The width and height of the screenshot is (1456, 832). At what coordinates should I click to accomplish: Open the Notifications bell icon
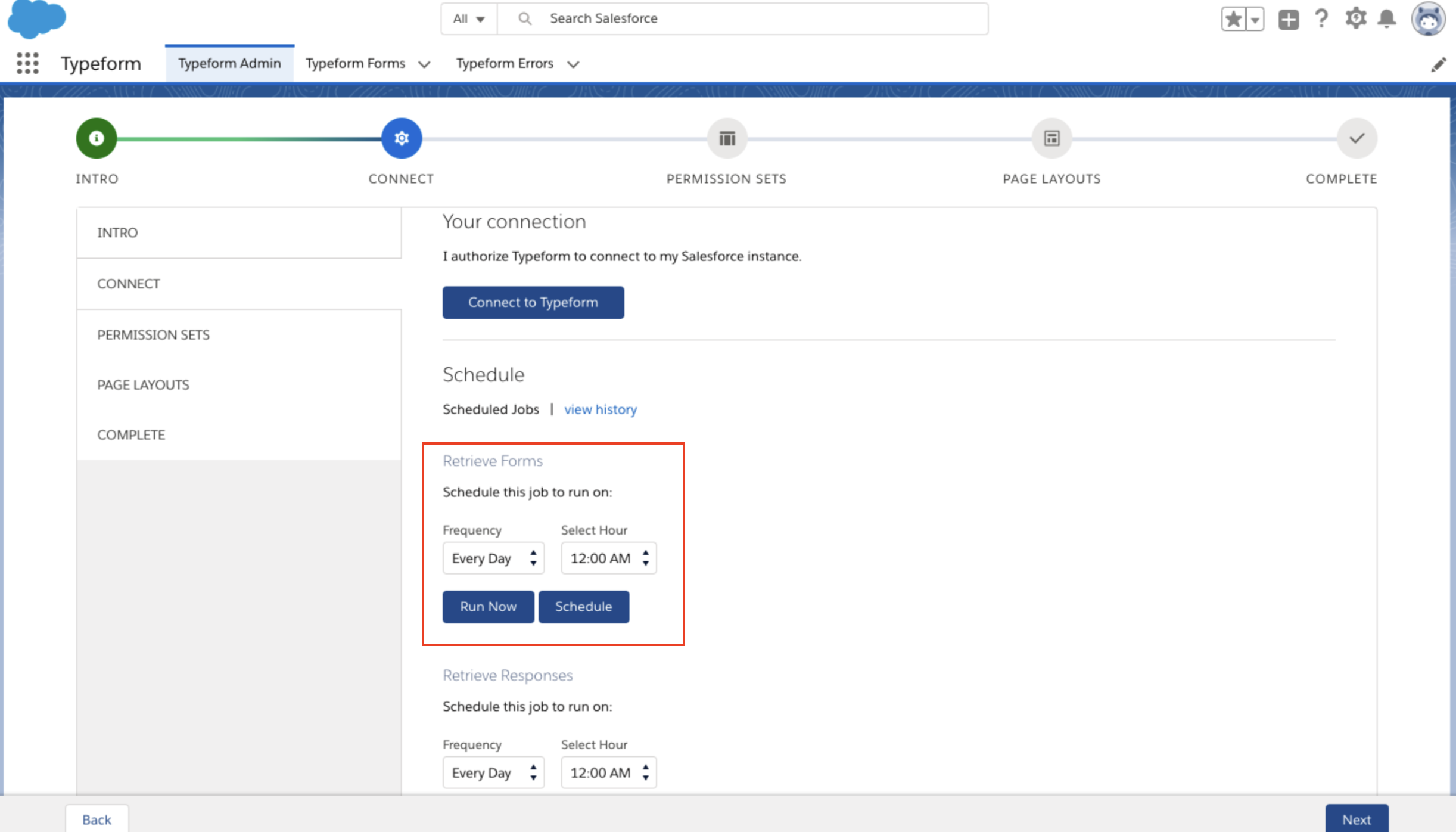[x=1387, y=19]
